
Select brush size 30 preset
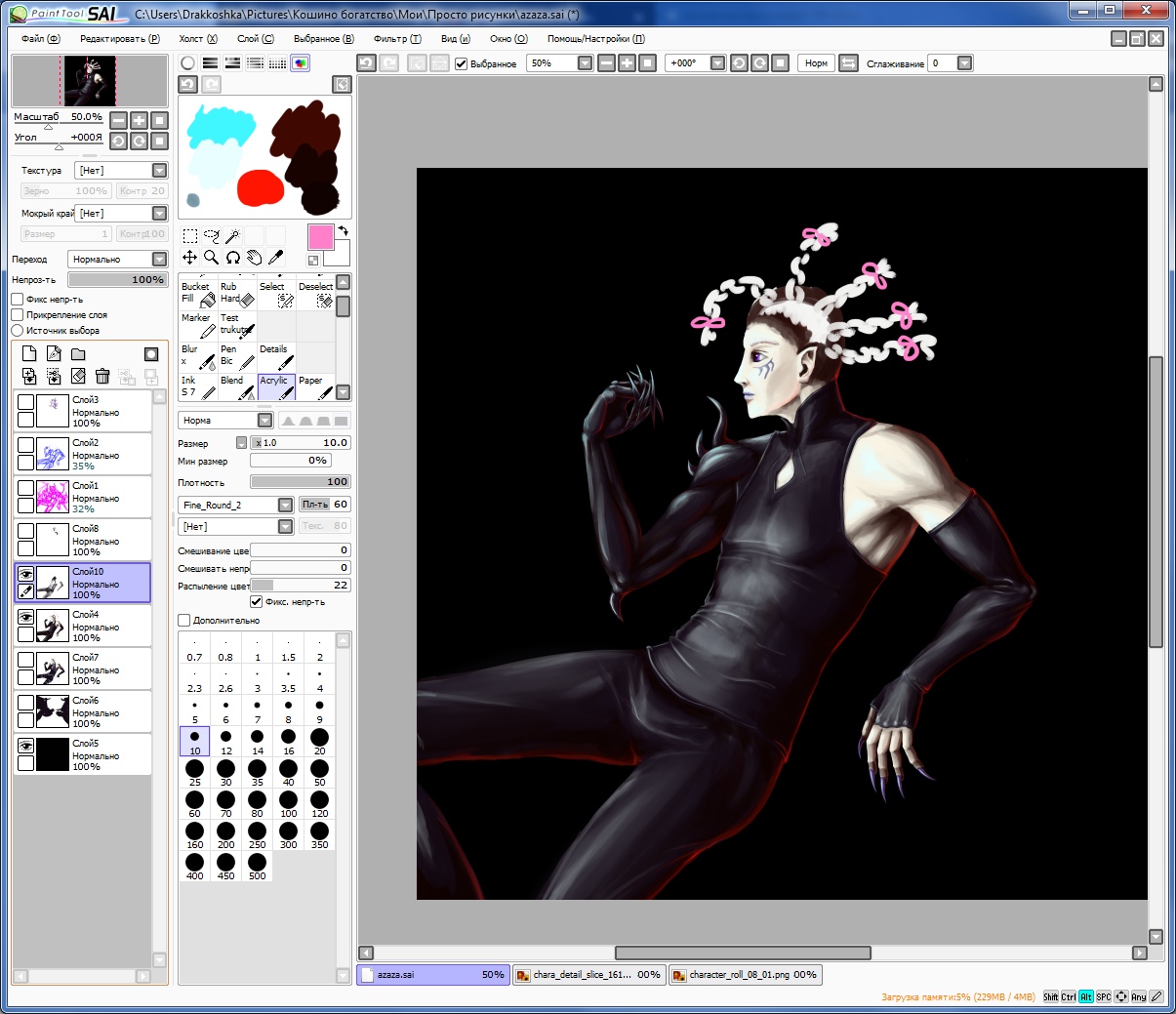tap(225, 774)
